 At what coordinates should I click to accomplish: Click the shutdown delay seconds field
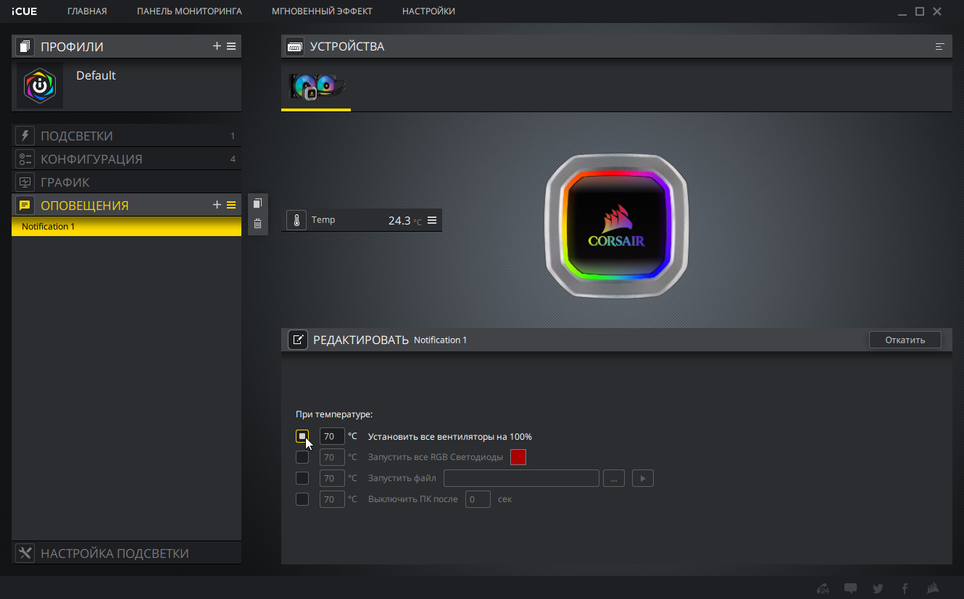478,499
